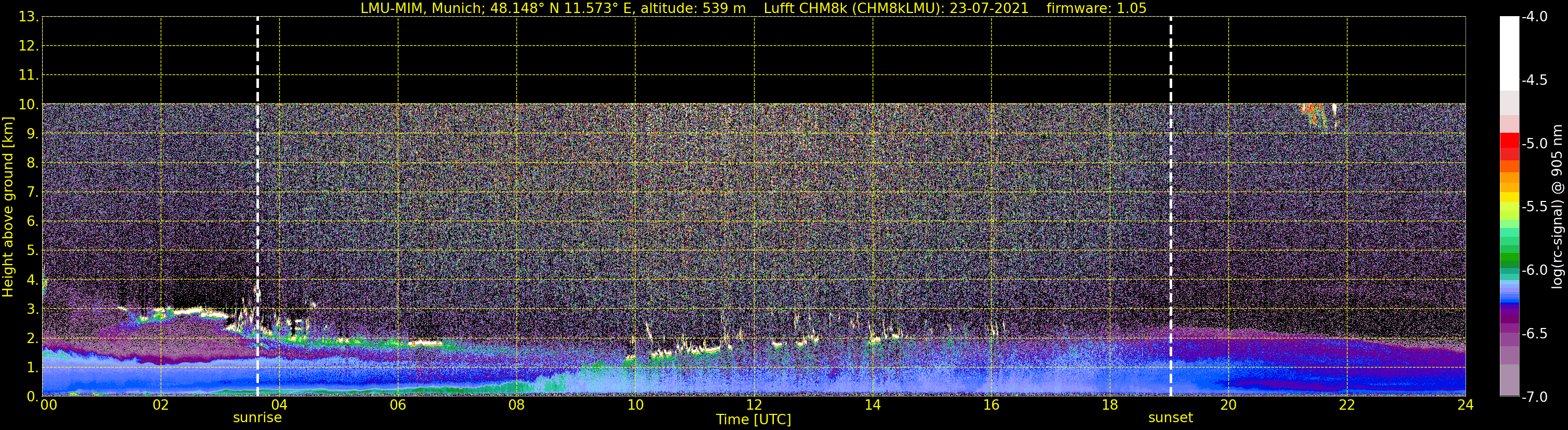Viewport: 1568px width, 430px height.
Task: Click the 'Lufft CHM8k (CHM8kLMU): 23-07-2021' title text
Action: pyautogui.click(x=896, y=8)
